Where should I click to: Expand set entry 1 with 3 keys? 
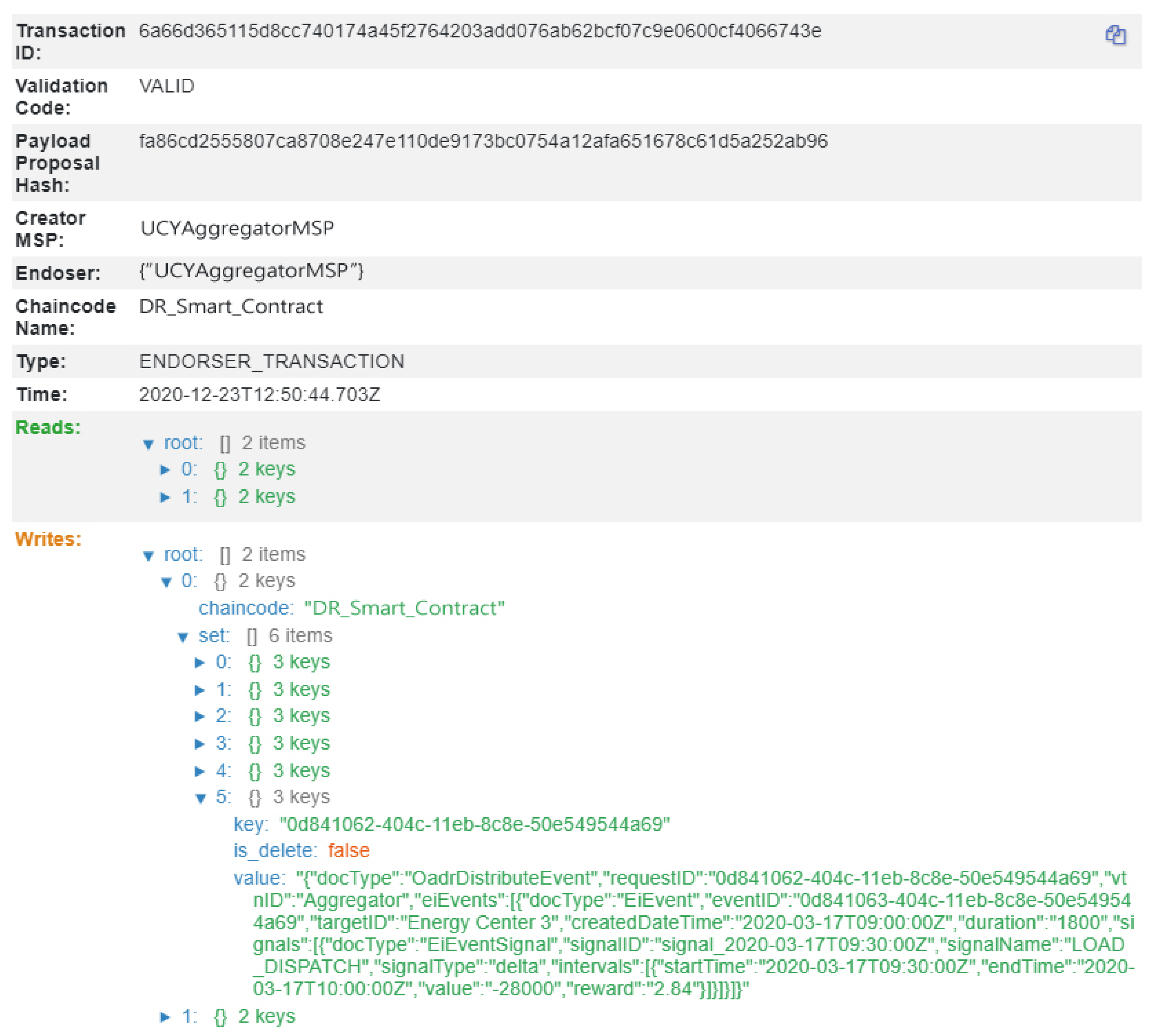coord(200,690)
